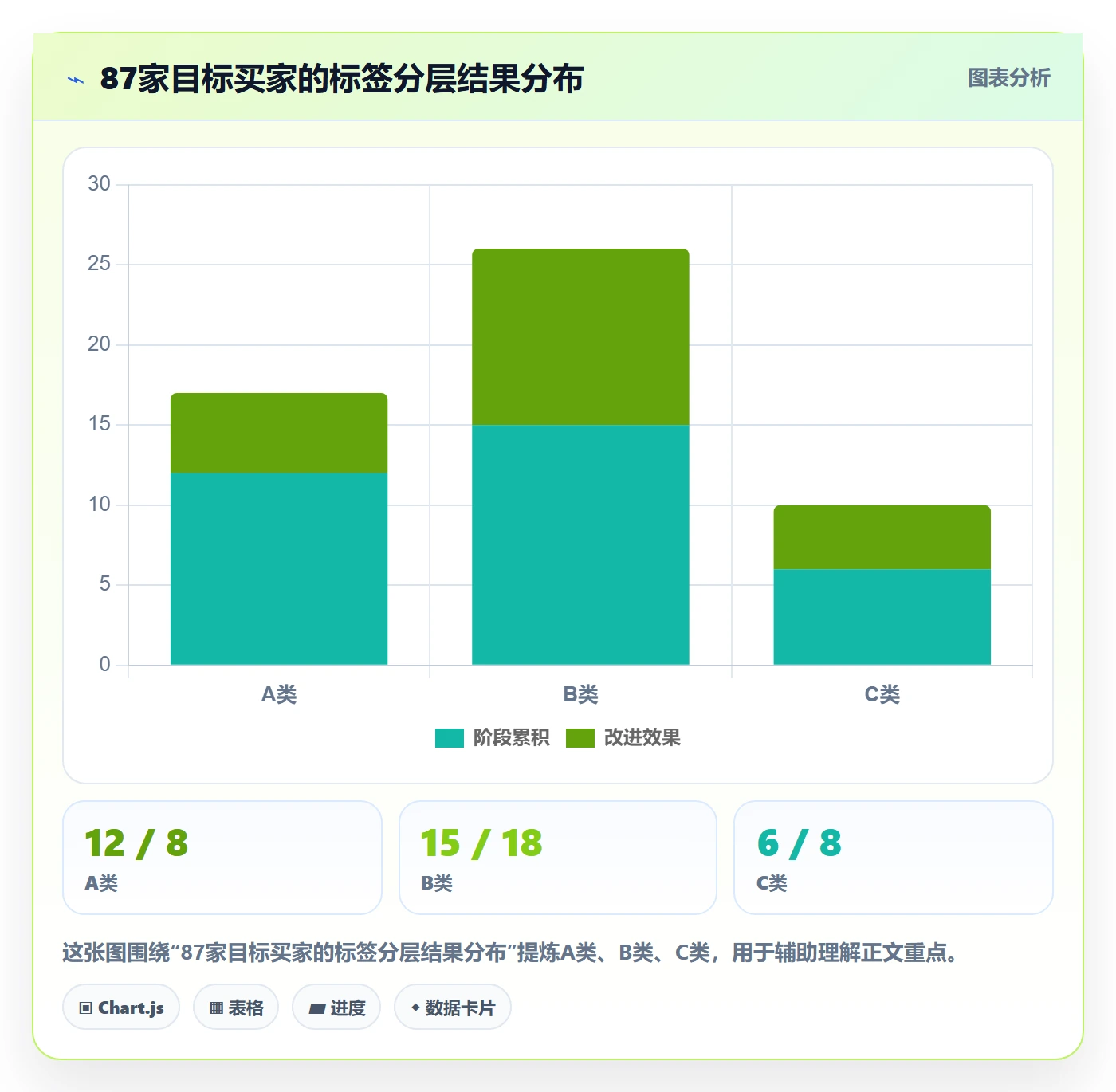Select the teal 阶段累积 bar segment for A类

click(279, 569)
